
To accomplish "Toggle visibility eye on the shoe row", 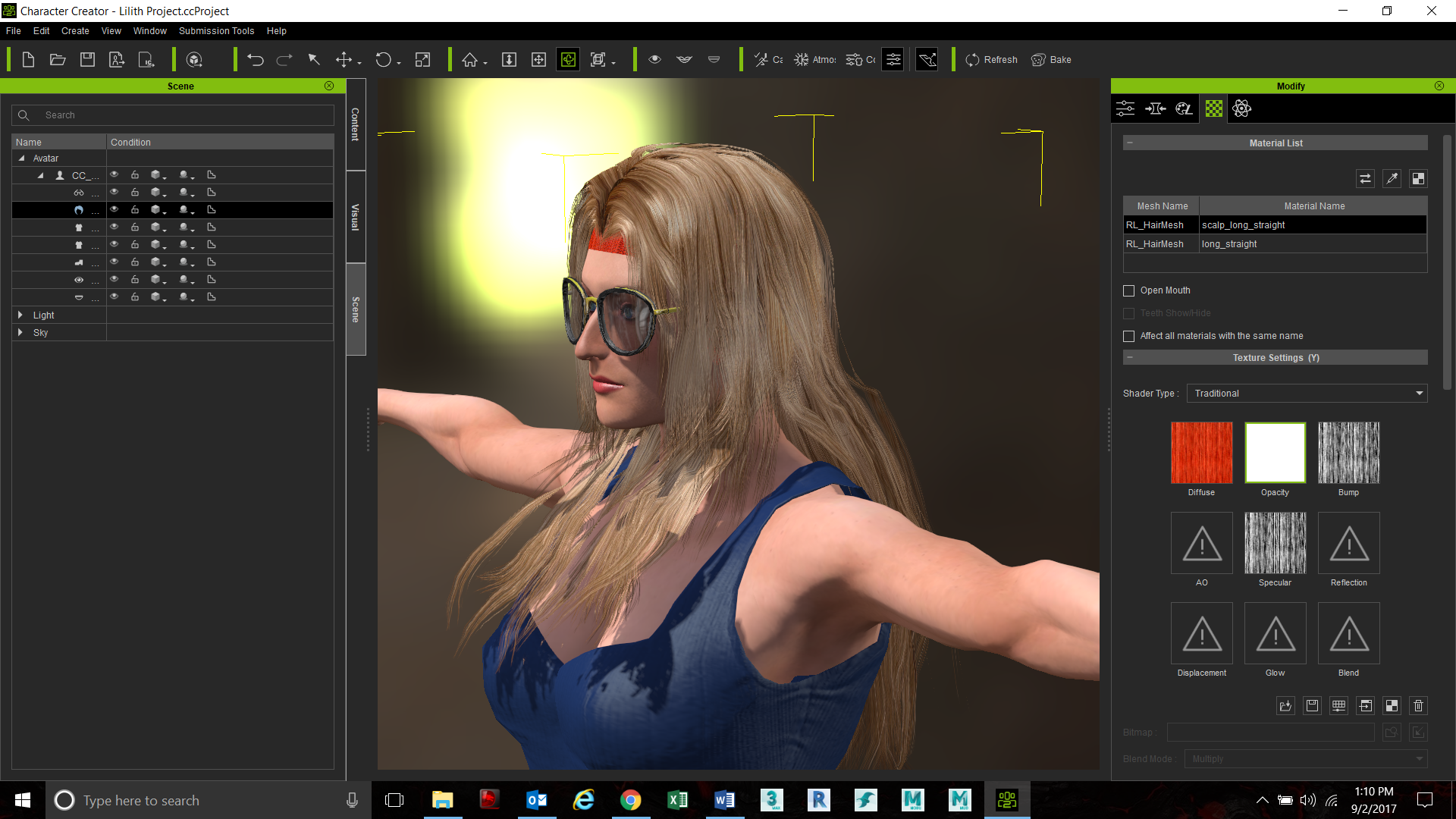I will click(x=115, y=262).
